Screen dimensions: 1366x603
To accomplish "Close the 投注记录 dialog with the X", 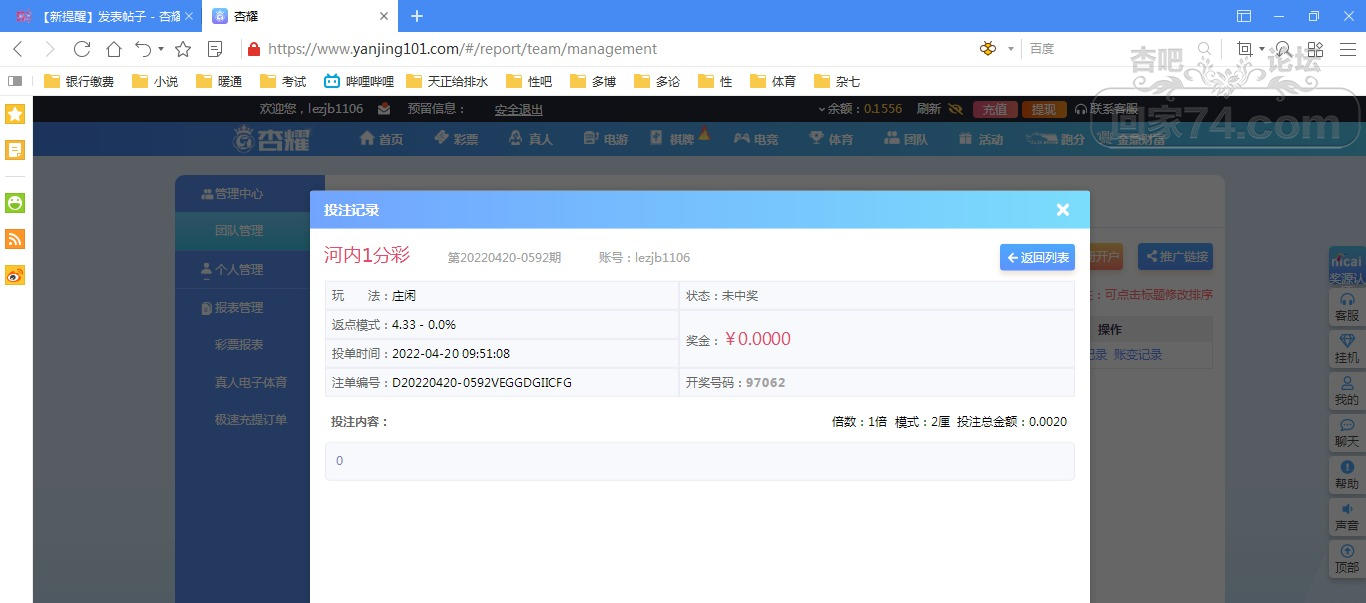I will pos(1063,209).
